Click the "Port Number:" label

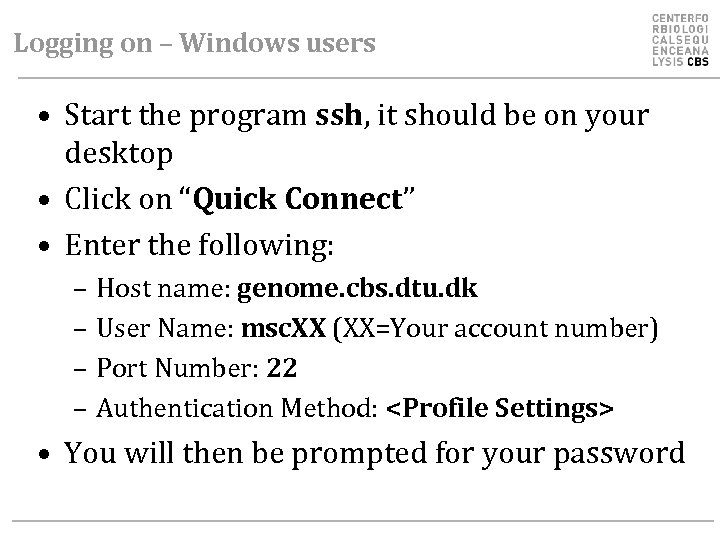pos(177,369)
